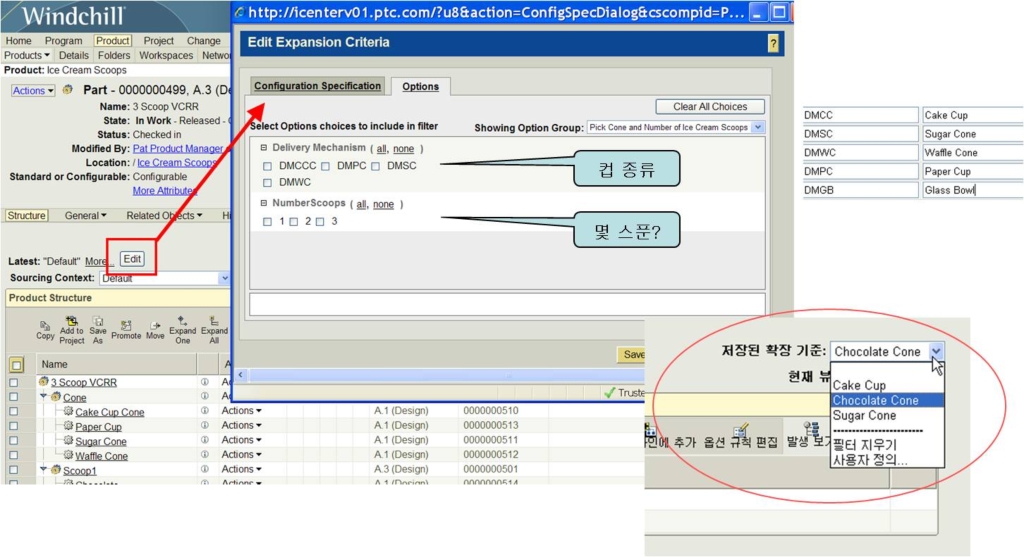Open Sourcing Context dropdown
This screenshot has width=1024, height=557.
pos(224,278)
